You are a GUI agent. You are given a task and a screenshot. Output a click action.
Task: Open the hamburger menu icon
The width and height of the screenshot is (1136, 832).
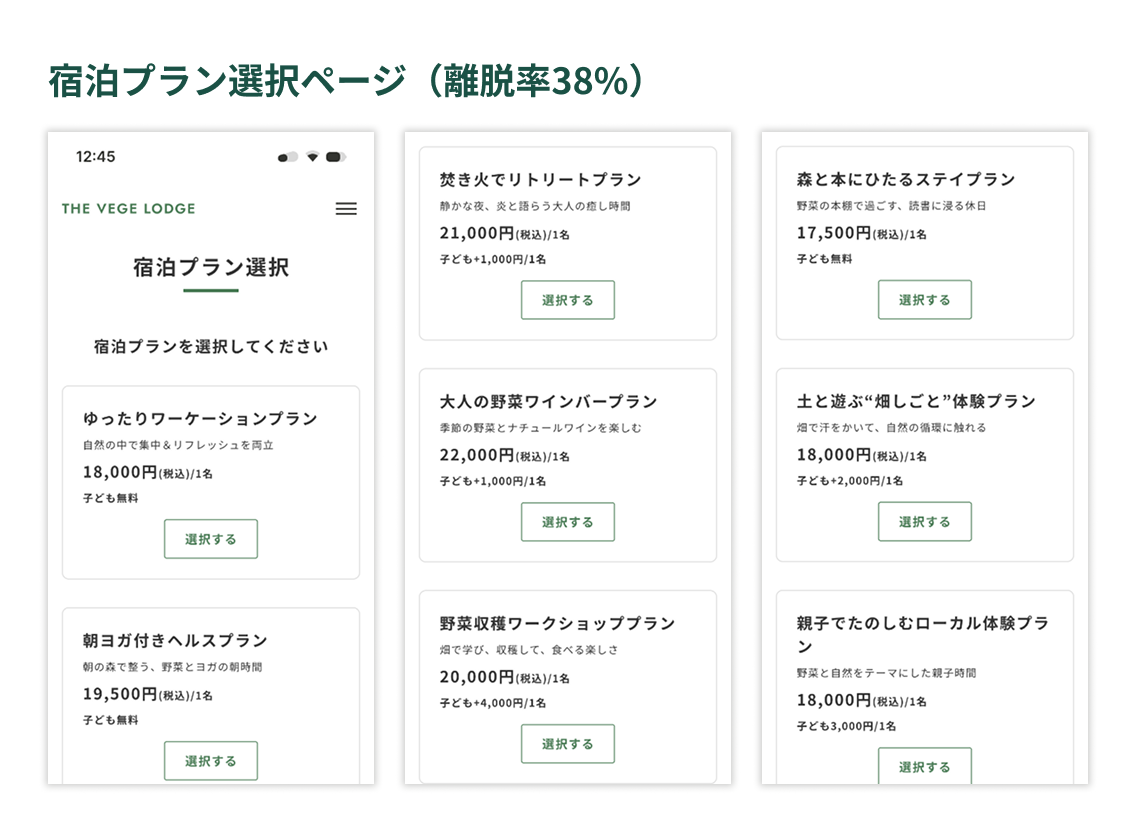pyautogui.click(x=346, y=209)
